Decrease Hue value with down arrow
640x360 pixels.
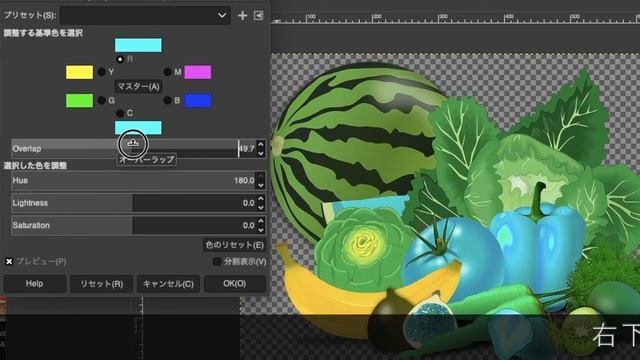261,185
